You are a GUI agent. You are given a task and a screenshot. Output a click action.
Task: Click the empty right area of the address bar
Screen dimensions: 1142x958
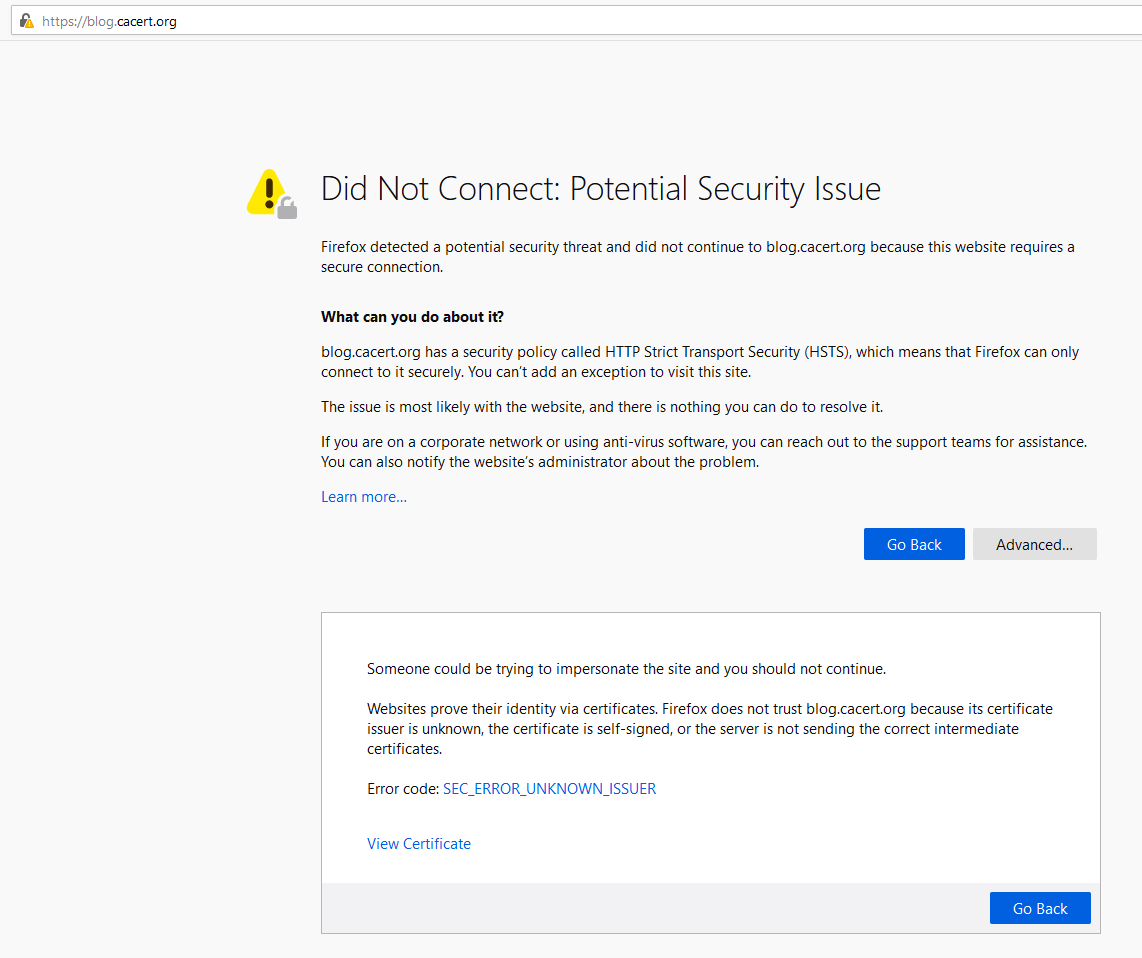coord(700,21)
